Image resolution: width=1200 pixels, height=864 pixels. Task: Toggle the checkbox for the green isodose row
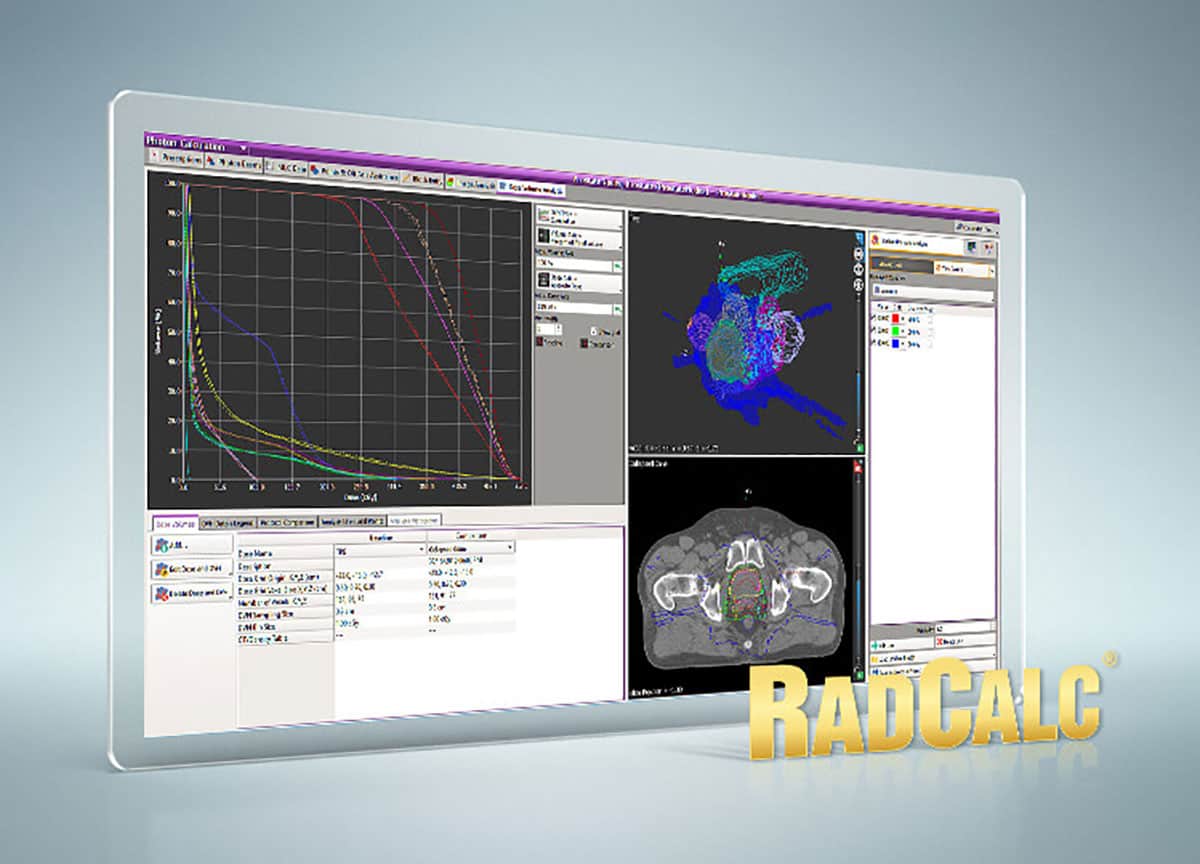coord(873,331)
